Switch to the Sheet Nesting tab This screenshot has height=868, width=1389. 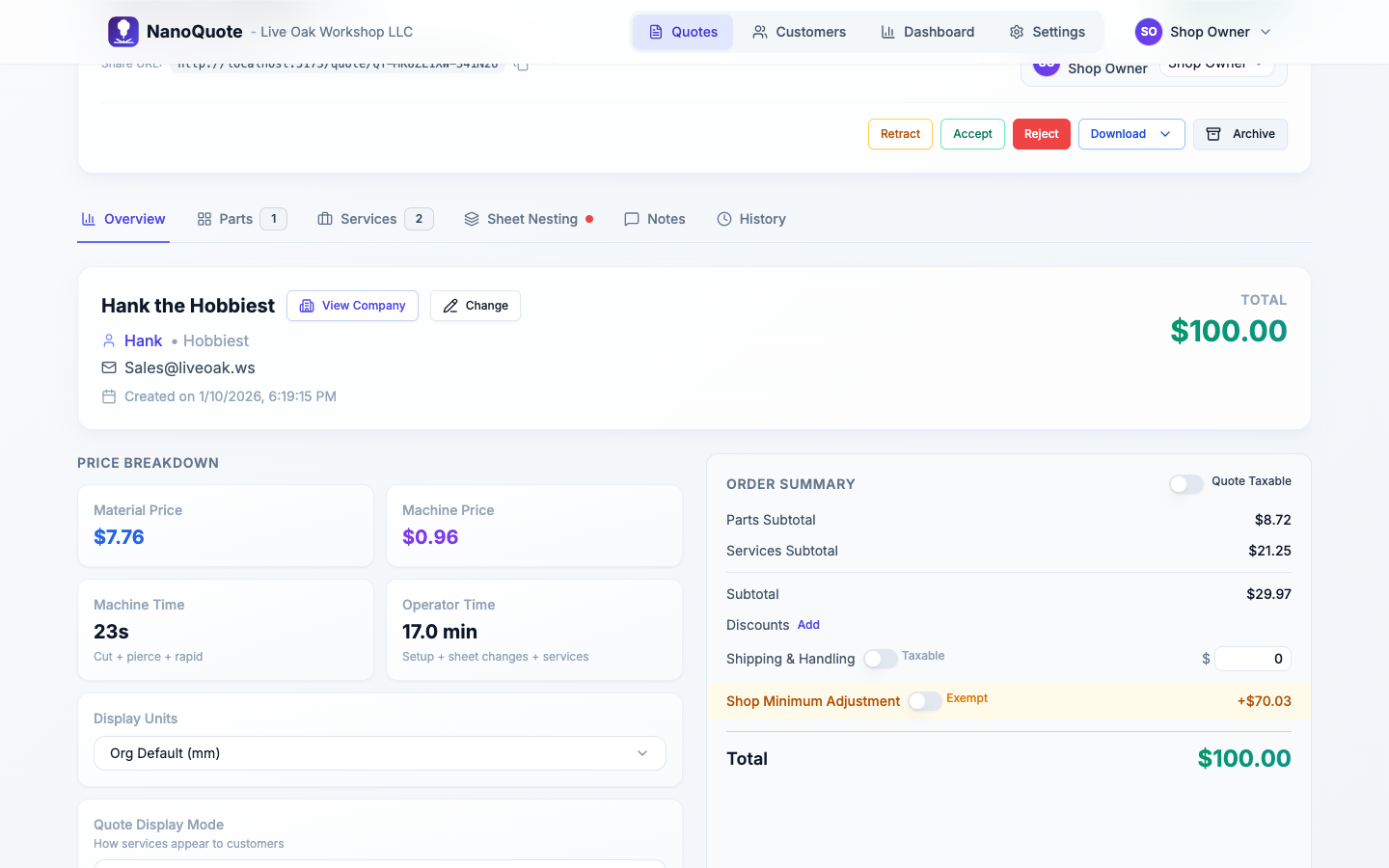click(529, 219)
